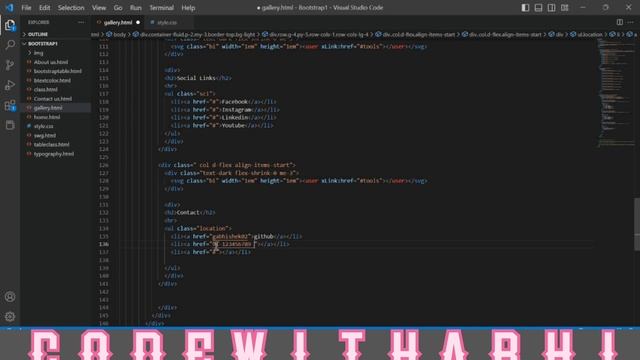
Task: Open the Manage gear icon
Action: click(x=10, y=316)
